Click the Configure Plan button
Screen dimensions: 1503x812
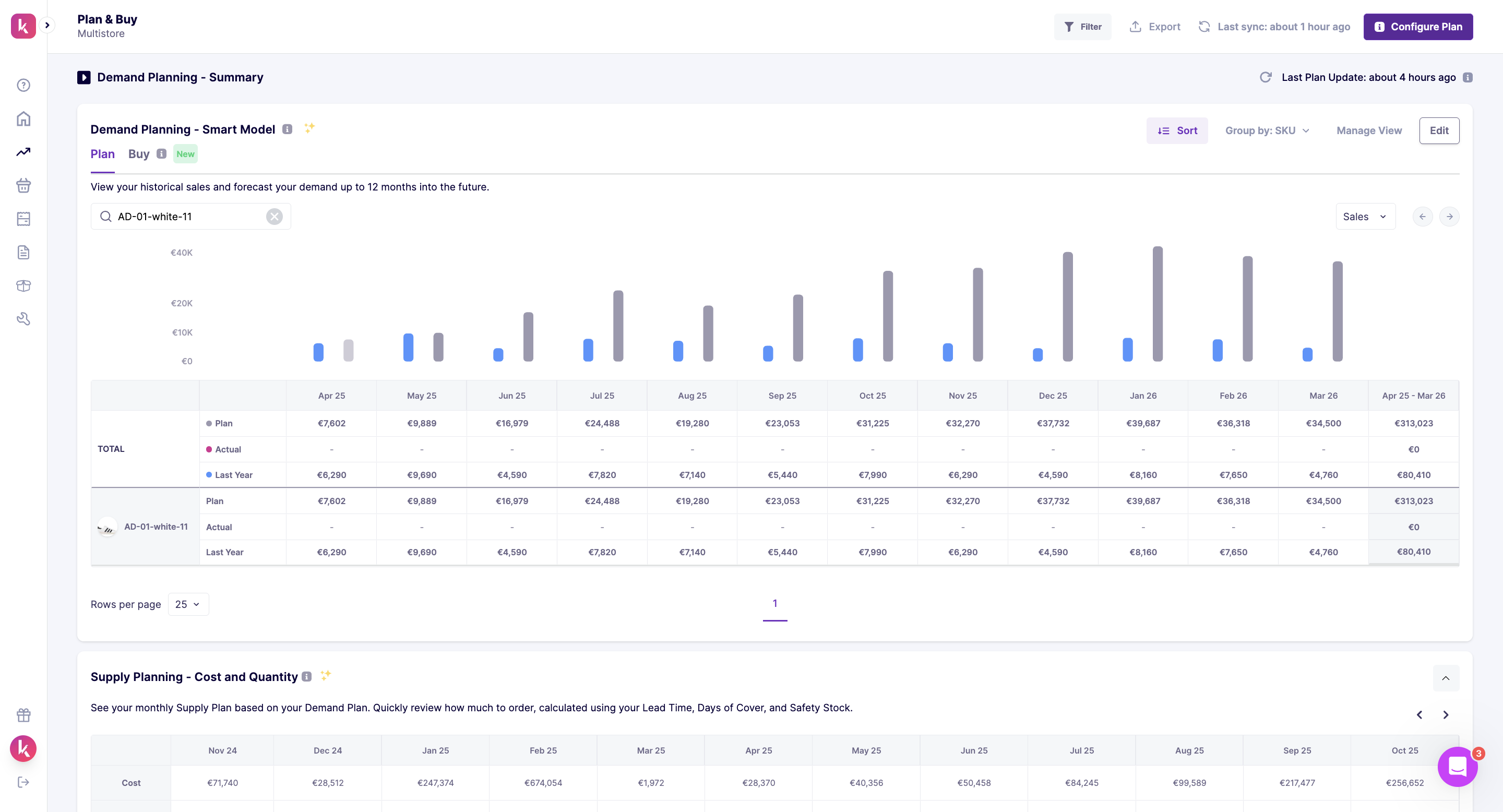pos(1417,27)
